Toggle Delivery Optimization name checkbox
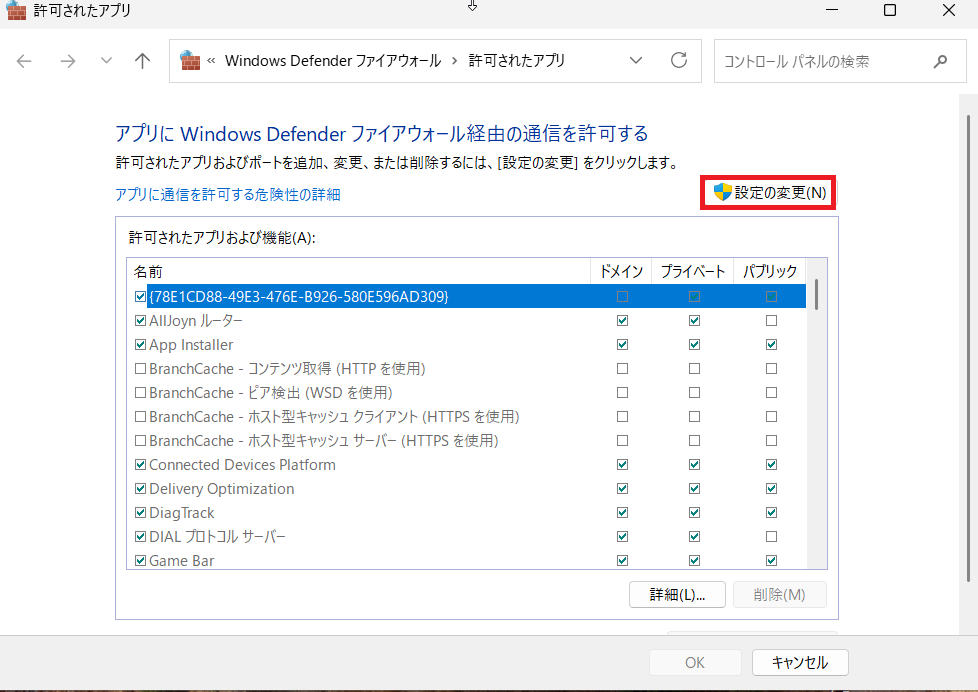This screenshot has width=978, height=692. 140,489
